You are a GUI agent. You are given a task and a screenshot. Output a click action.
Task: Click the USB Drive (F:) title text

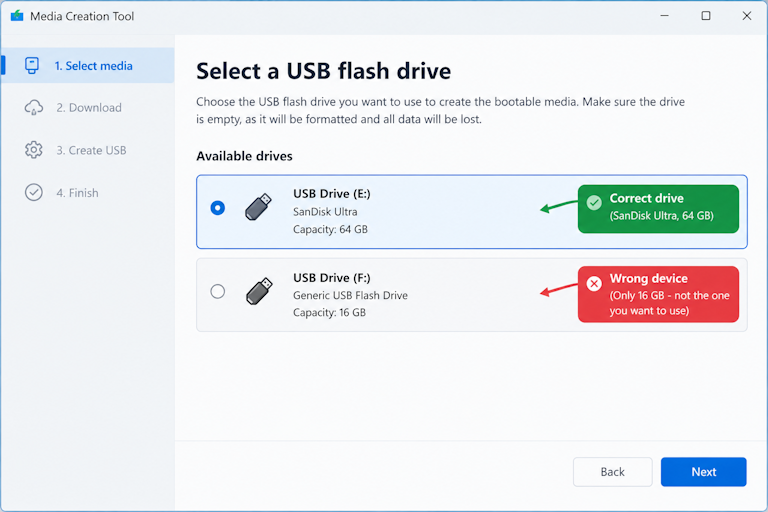point(332,278)
